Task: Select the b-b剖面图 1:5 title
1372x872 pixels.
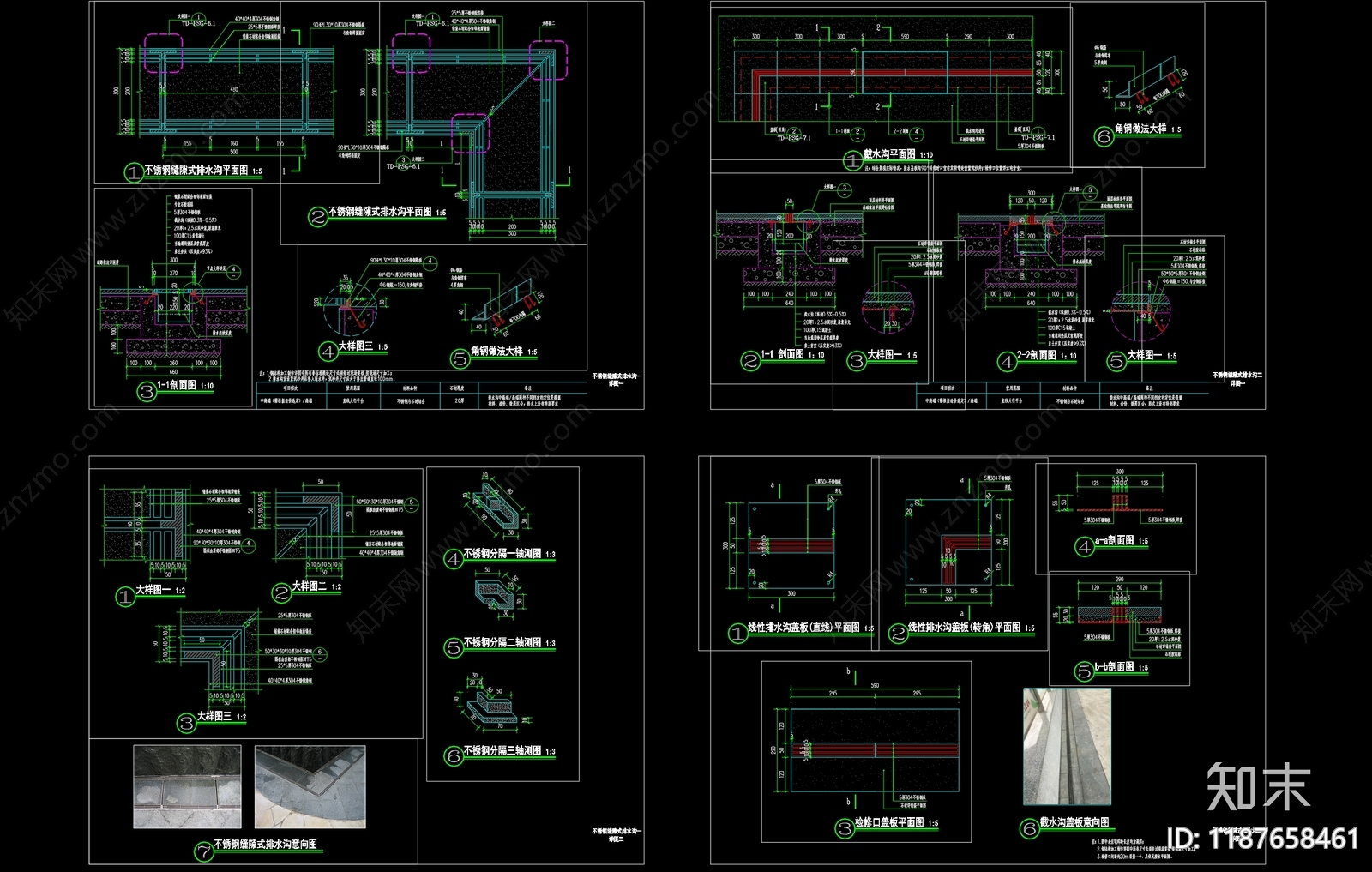Action: [x=1112, y=668]
